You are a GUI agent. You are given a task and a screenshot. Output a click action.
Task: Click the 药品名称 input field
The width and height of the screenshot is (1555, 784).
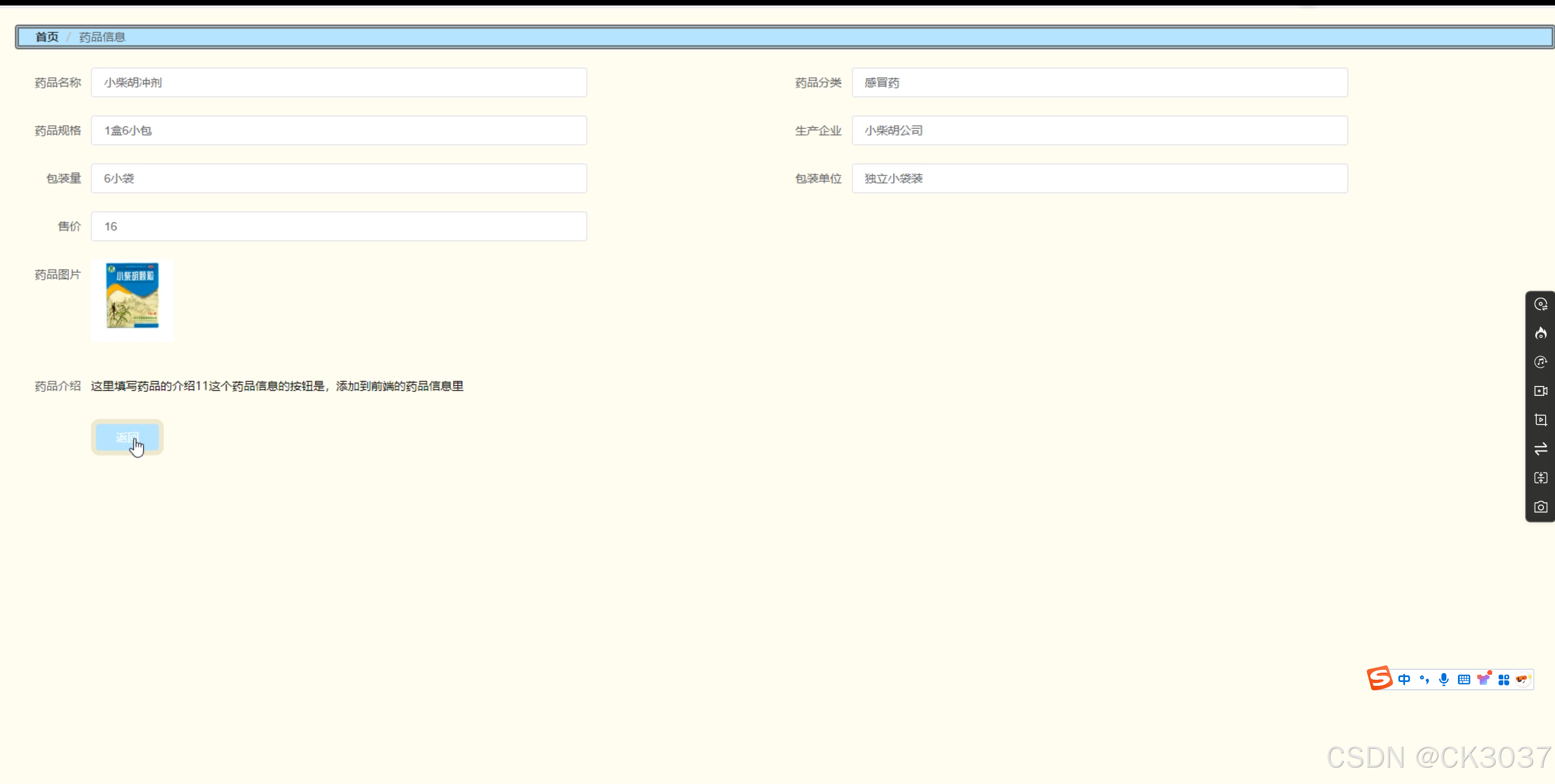339,83
